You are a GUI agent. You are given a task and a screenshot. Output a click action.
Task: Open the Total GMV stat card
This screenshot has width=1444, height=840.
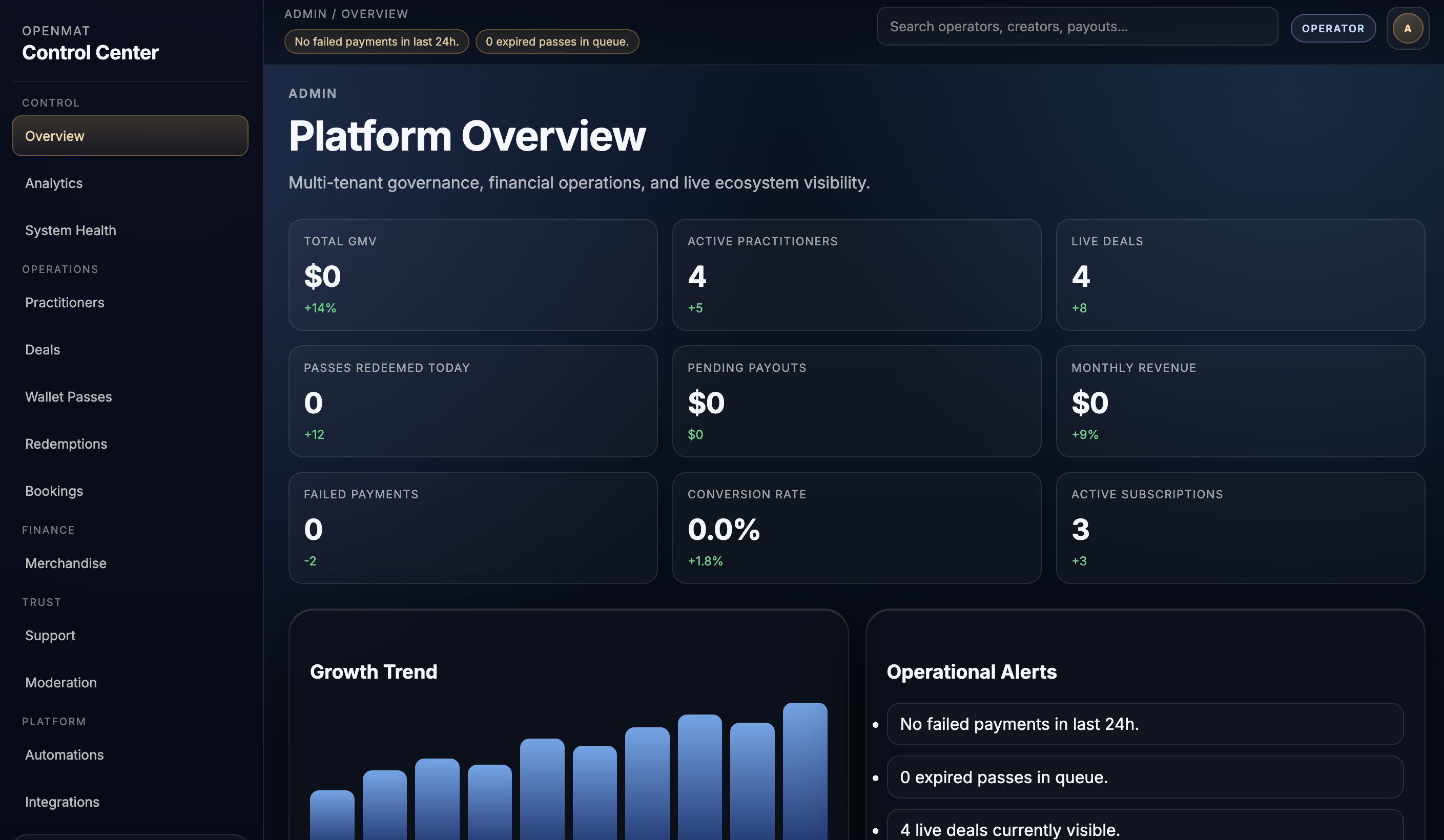[473, 274]
